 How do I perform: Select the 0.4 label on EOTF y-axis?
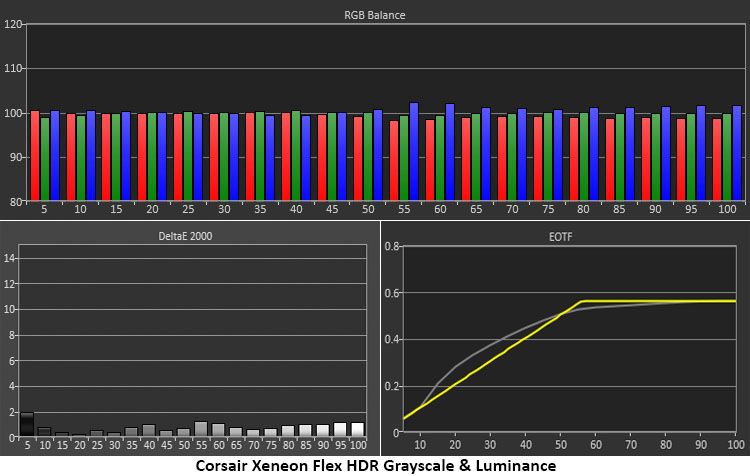392,340
